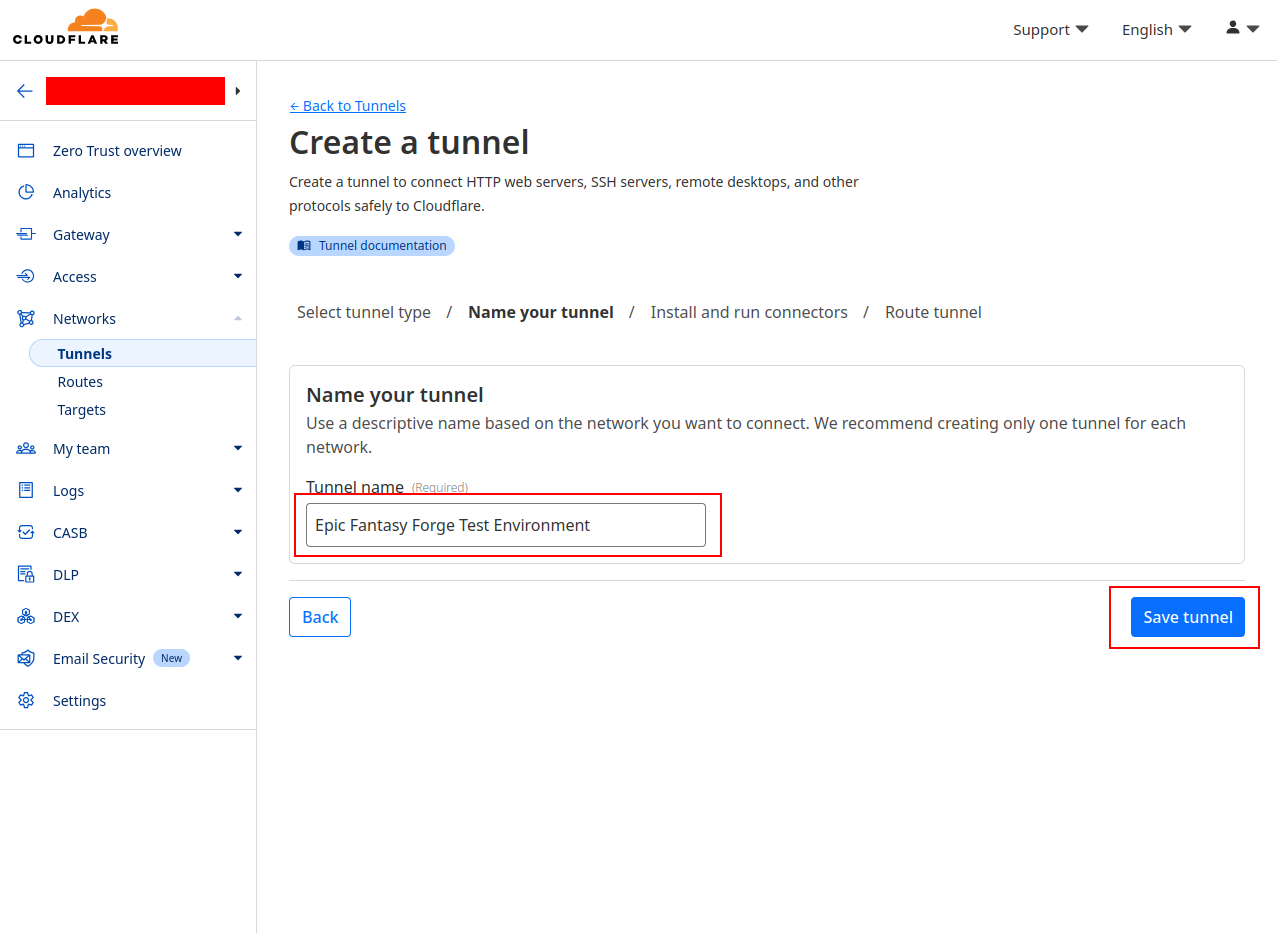Open the account switcher arrow
The width and height of the screenshot is (1277, 933).
click(238, 91)
